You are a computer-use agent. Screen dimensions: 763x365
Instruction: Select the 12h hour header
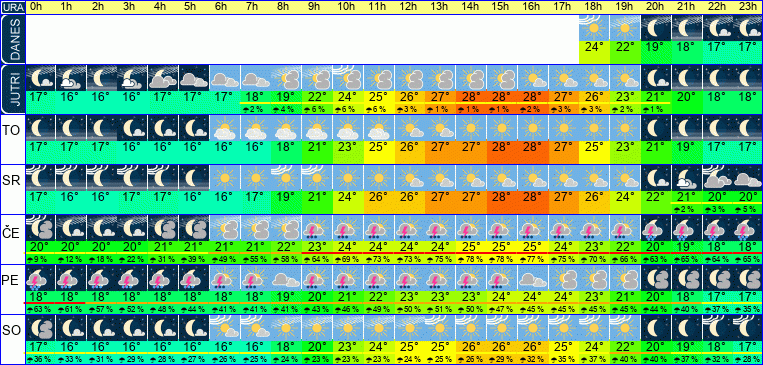(x=407, y=7)
